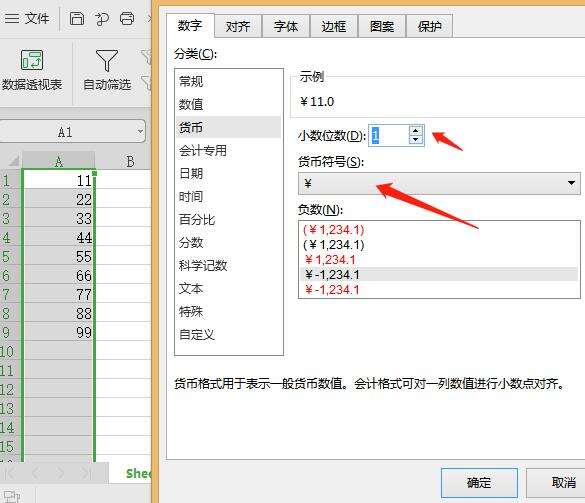585x503 pixels.
Task: Click the 自动筛选 filter icon
Action: coord(107,60)
